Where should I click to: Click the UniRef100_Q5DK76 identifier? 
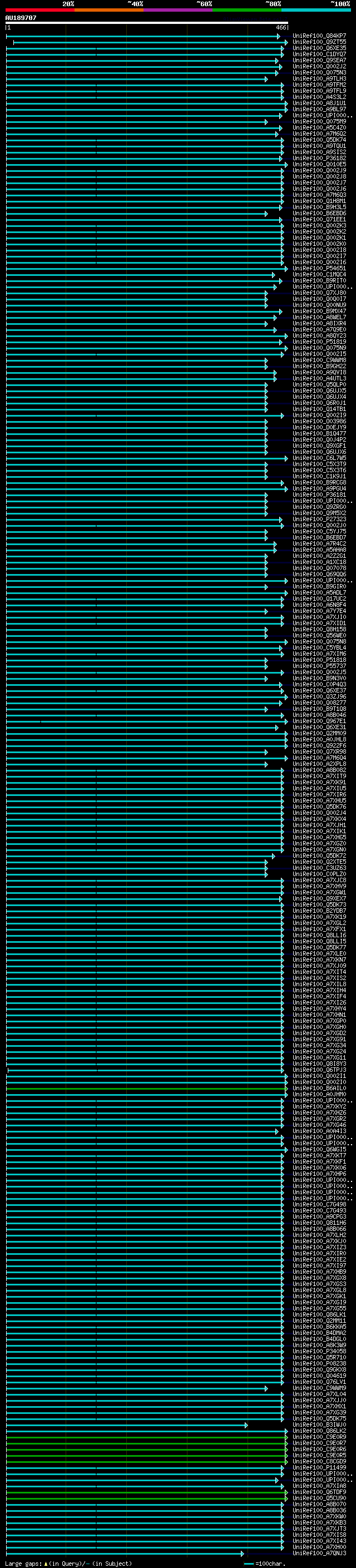319,807
